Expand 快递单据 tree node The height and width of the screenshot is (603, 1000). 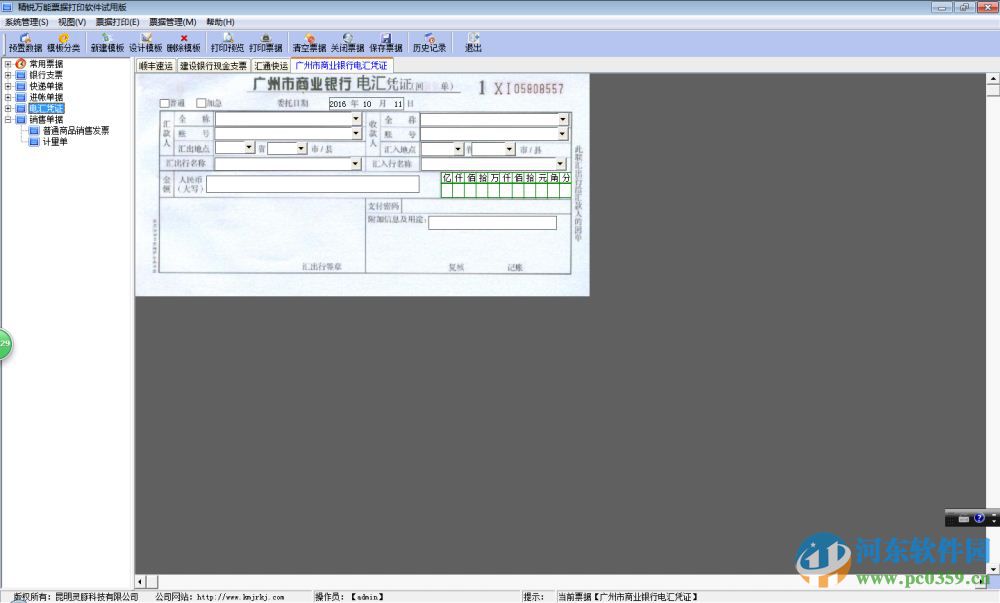(x=8, y=86)
